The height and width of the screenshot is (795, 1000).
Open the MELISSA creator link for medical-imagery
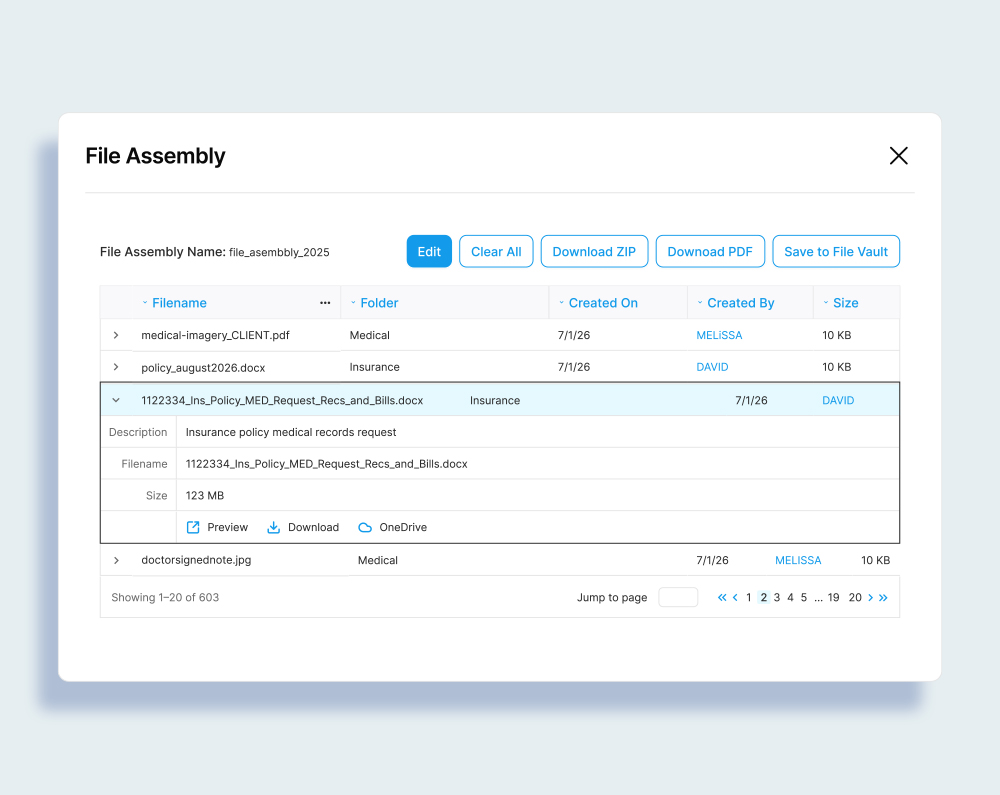(x=719, y=335)
